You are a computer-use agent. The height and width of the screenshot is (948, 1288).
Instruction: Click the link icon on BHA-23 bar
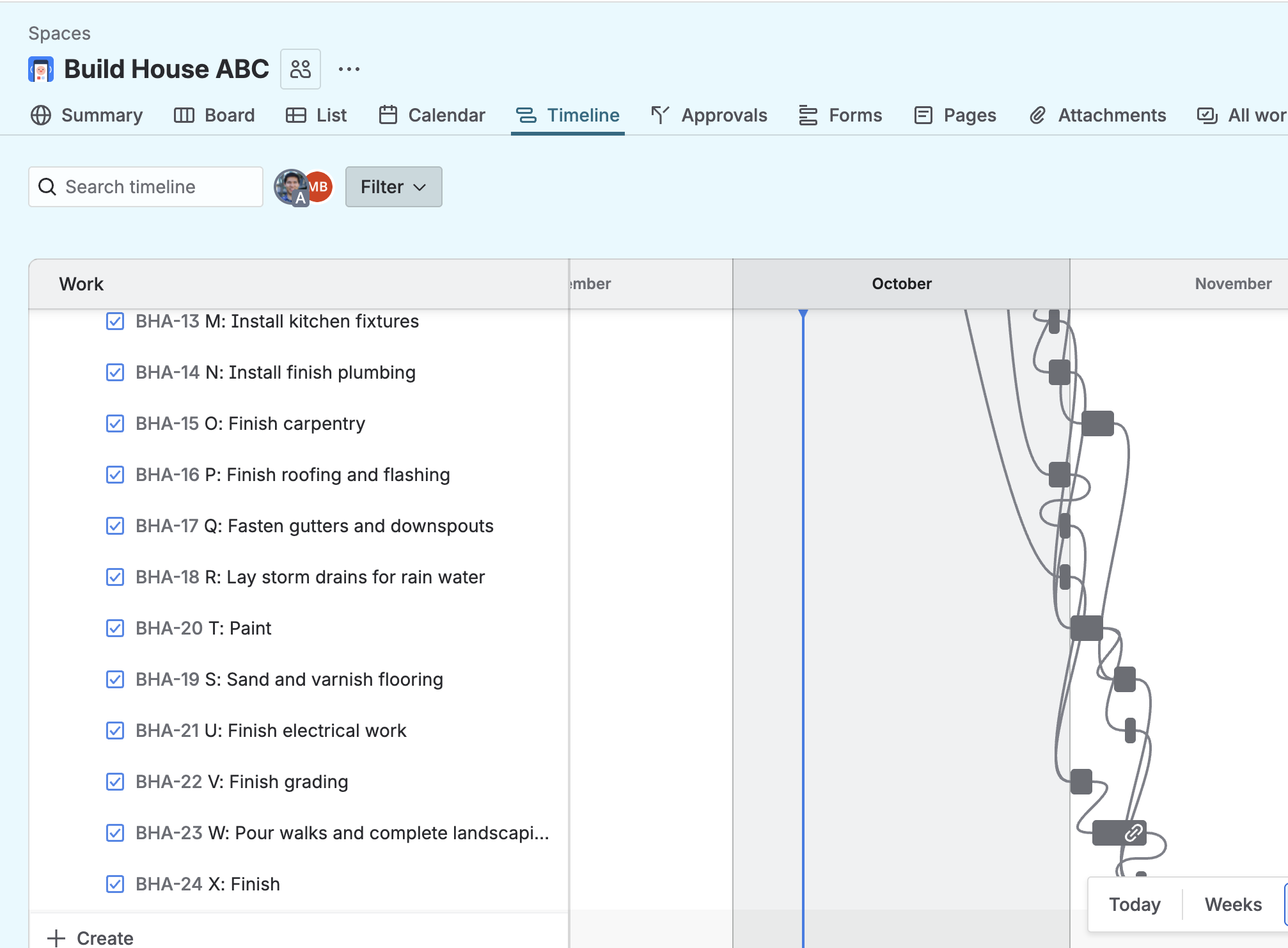[1133, 833]
